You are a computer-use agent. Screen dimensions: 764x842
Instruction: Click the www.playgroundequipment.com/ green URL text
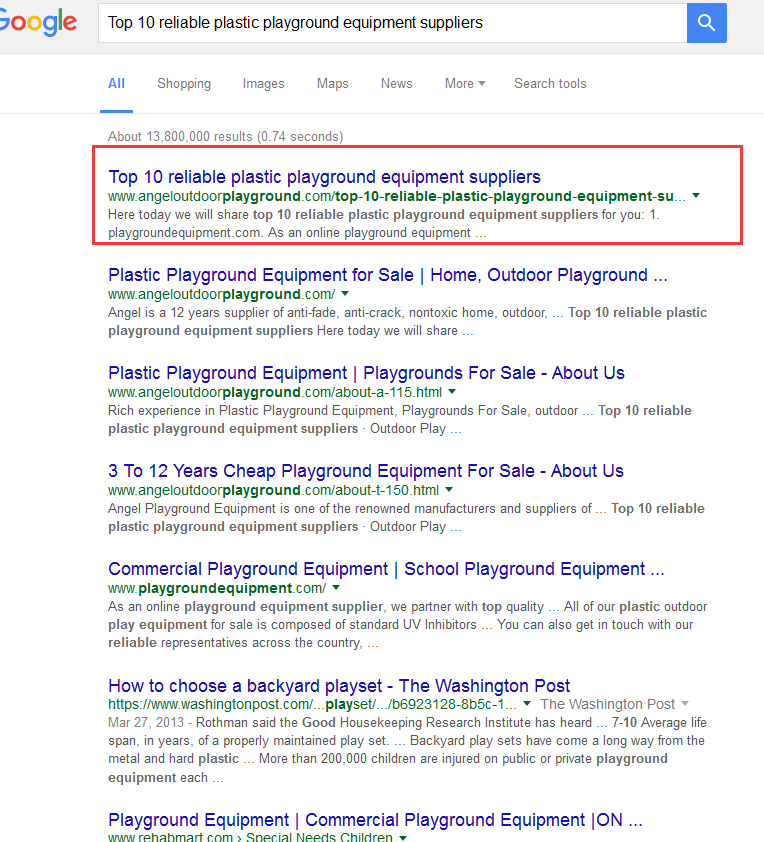[x=217, y=588]
